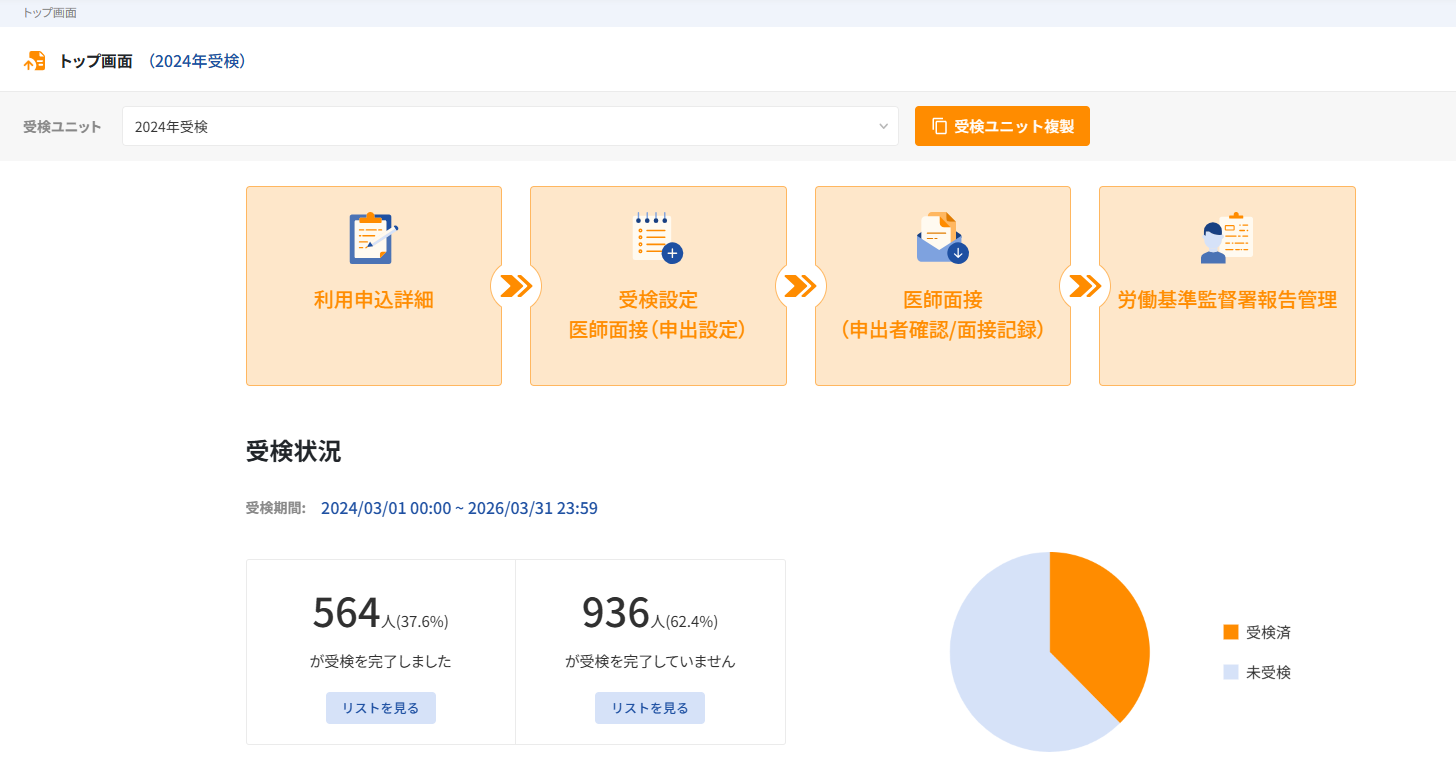Screen dimensions: 1456x763
Task: Click the notepad-plus icon in 受検設定 card
Action: click(657, 238)
